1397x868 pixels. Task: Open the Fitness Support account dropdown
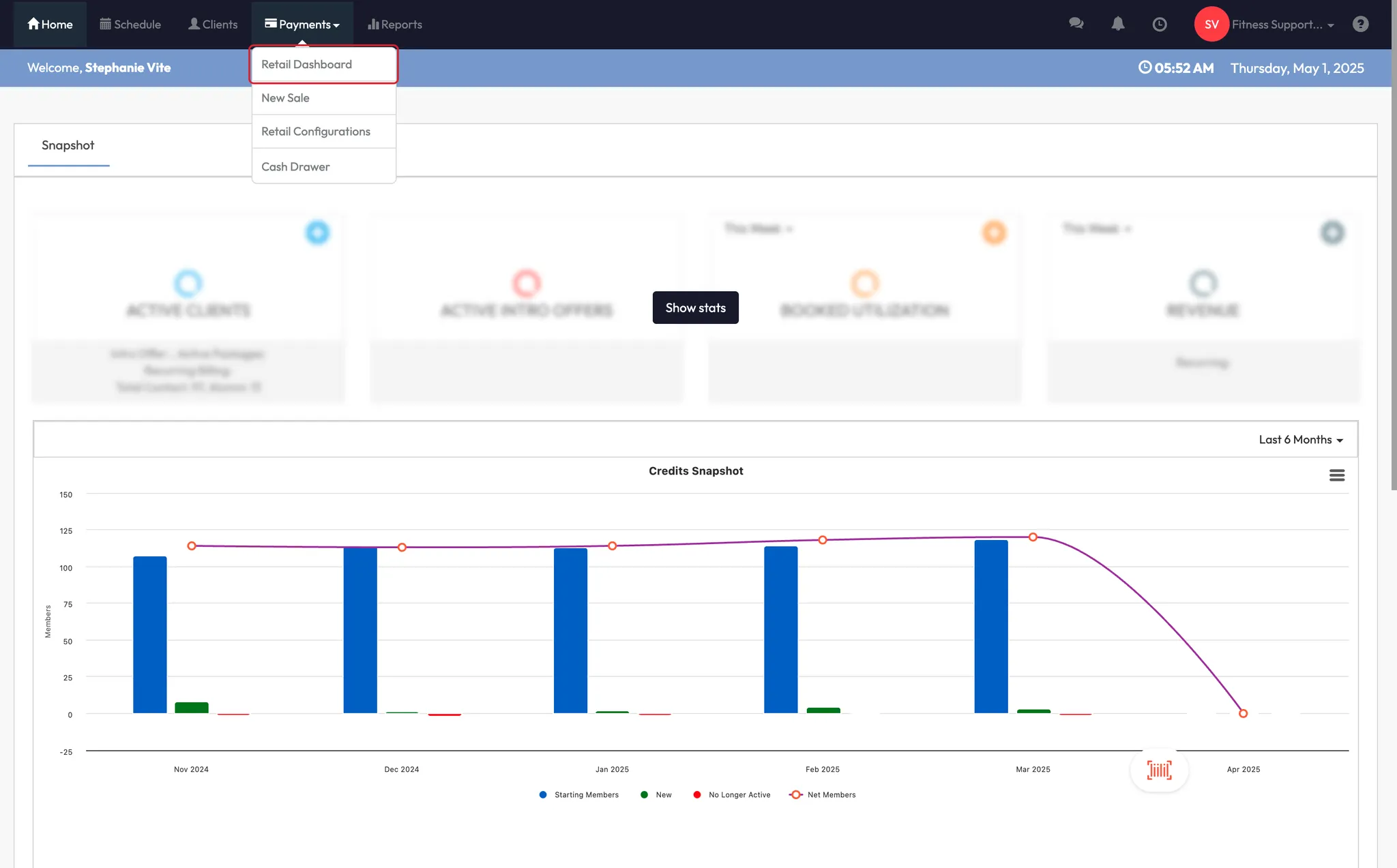point(1282,25)
